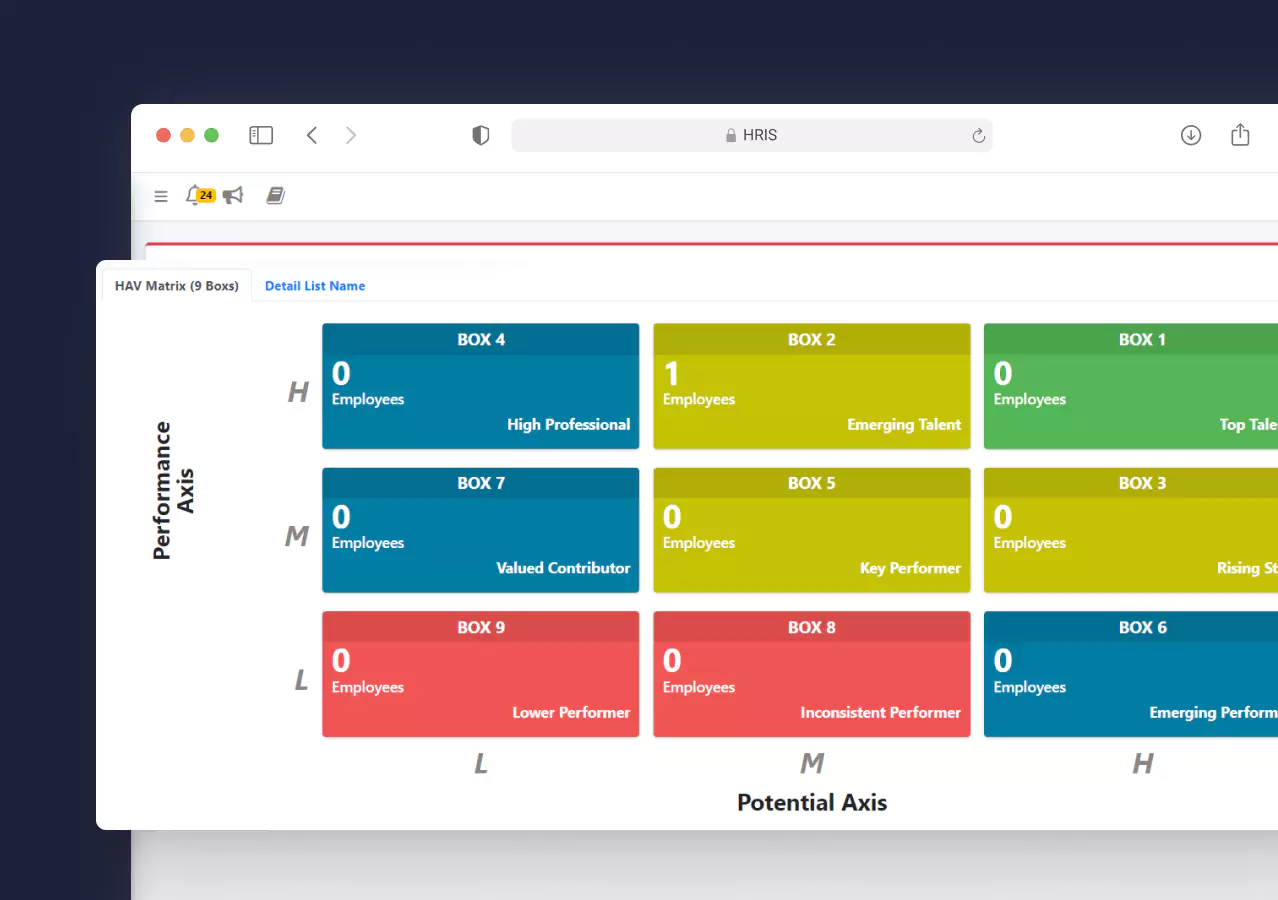
Task: Open the browser downloads icon
Action: 1190,135
